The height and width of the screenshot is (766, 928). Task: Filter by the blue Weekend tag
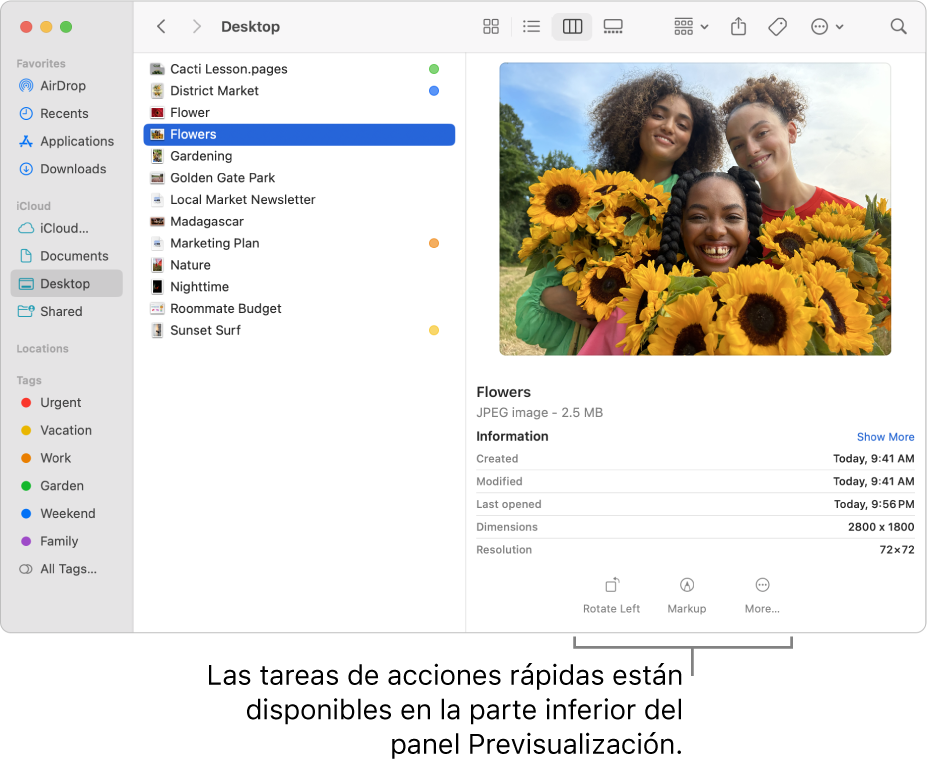point(67,514)
